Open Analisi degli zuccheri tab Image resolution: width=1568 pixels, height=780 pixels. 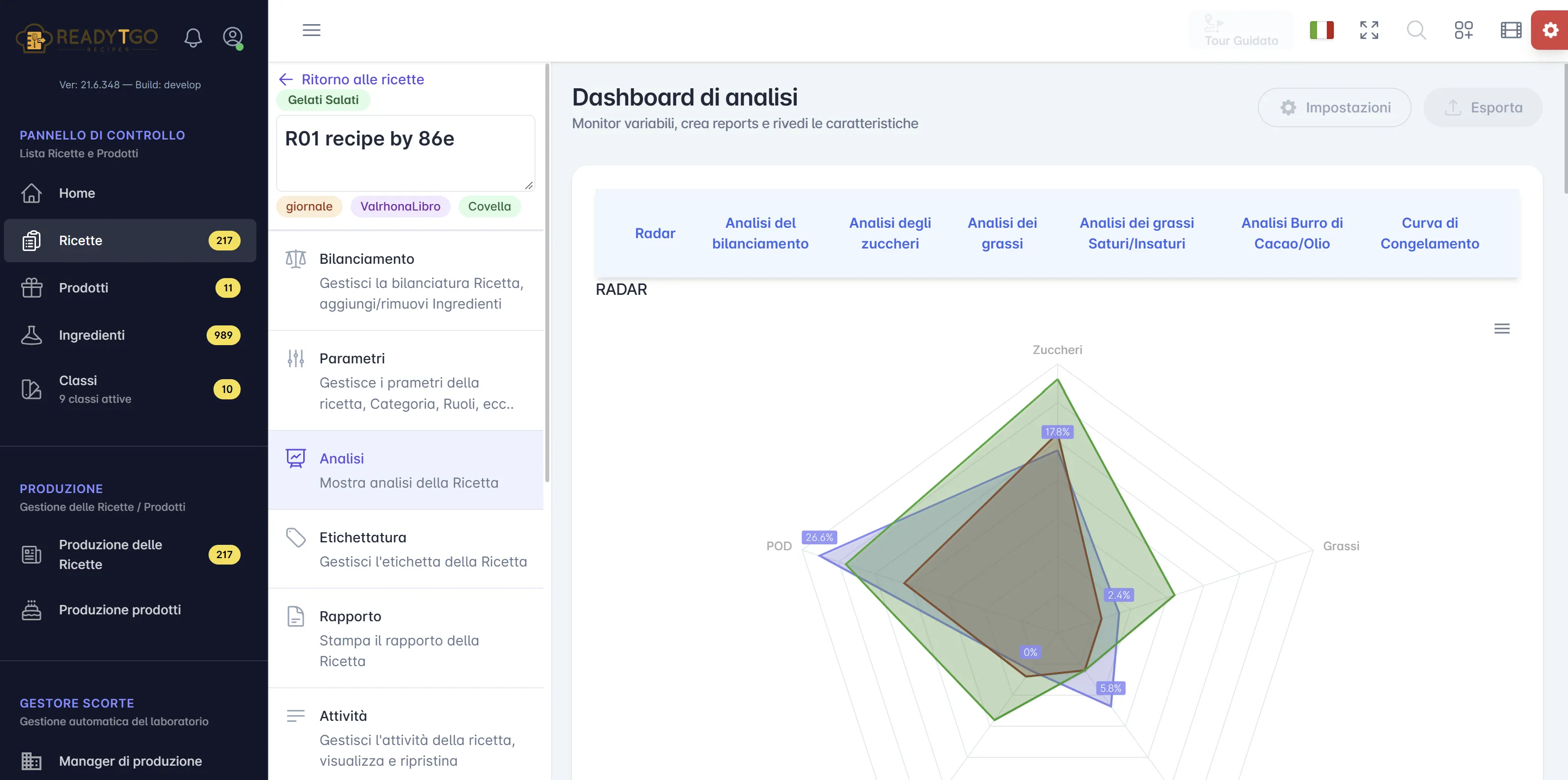coord(890,233)
